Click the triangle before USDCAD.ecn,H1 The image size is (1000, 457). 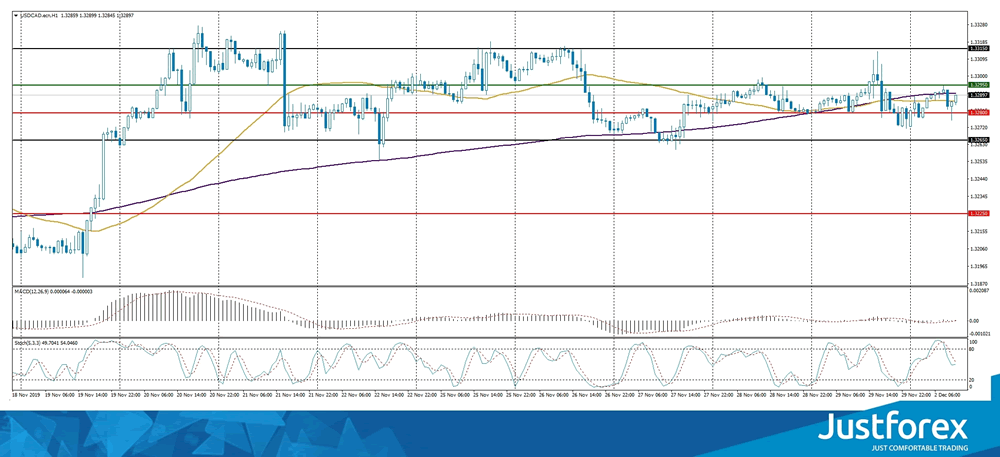[x=16, y=13]
